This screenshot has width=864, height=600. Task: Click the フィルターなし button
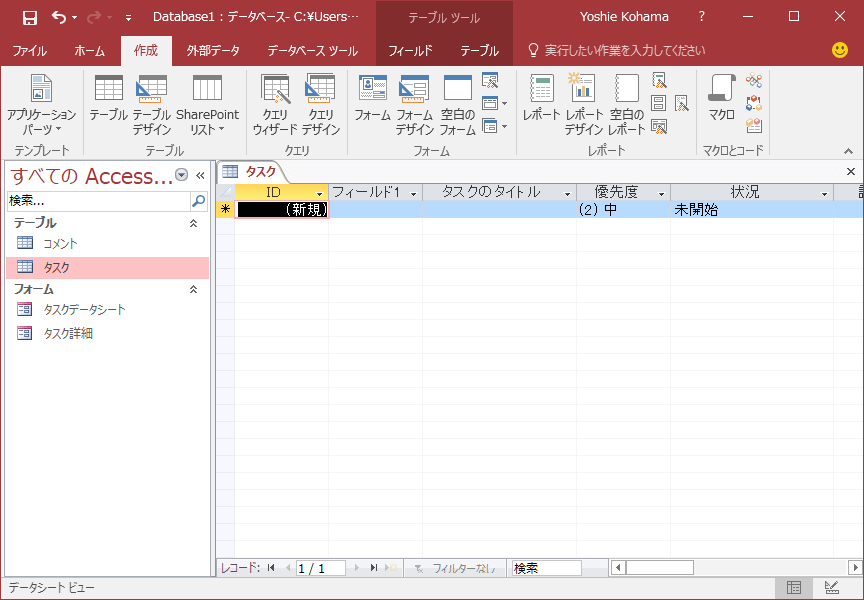click(x=455, y=568)
